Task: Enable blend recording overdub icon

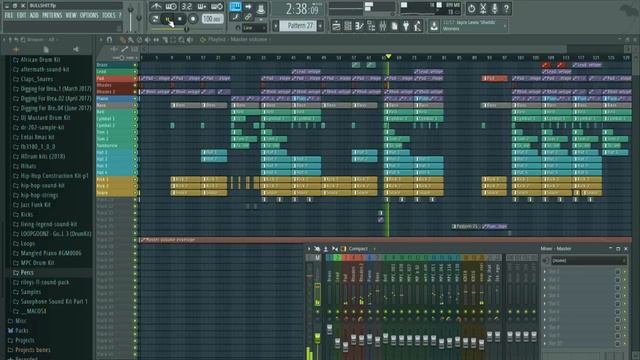Action: coord(202,7)
